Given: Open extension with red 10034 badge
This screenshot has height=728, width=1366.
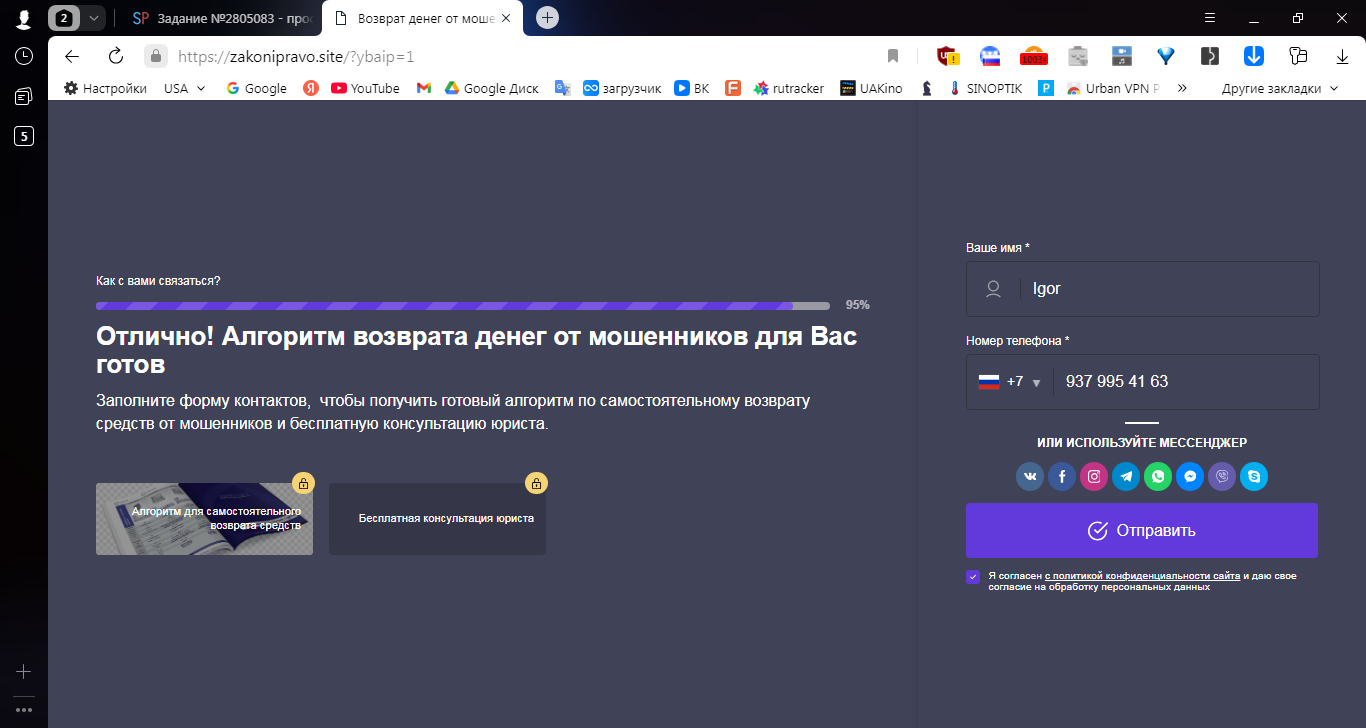Looking at the screenshot, I should (1034, 56).
